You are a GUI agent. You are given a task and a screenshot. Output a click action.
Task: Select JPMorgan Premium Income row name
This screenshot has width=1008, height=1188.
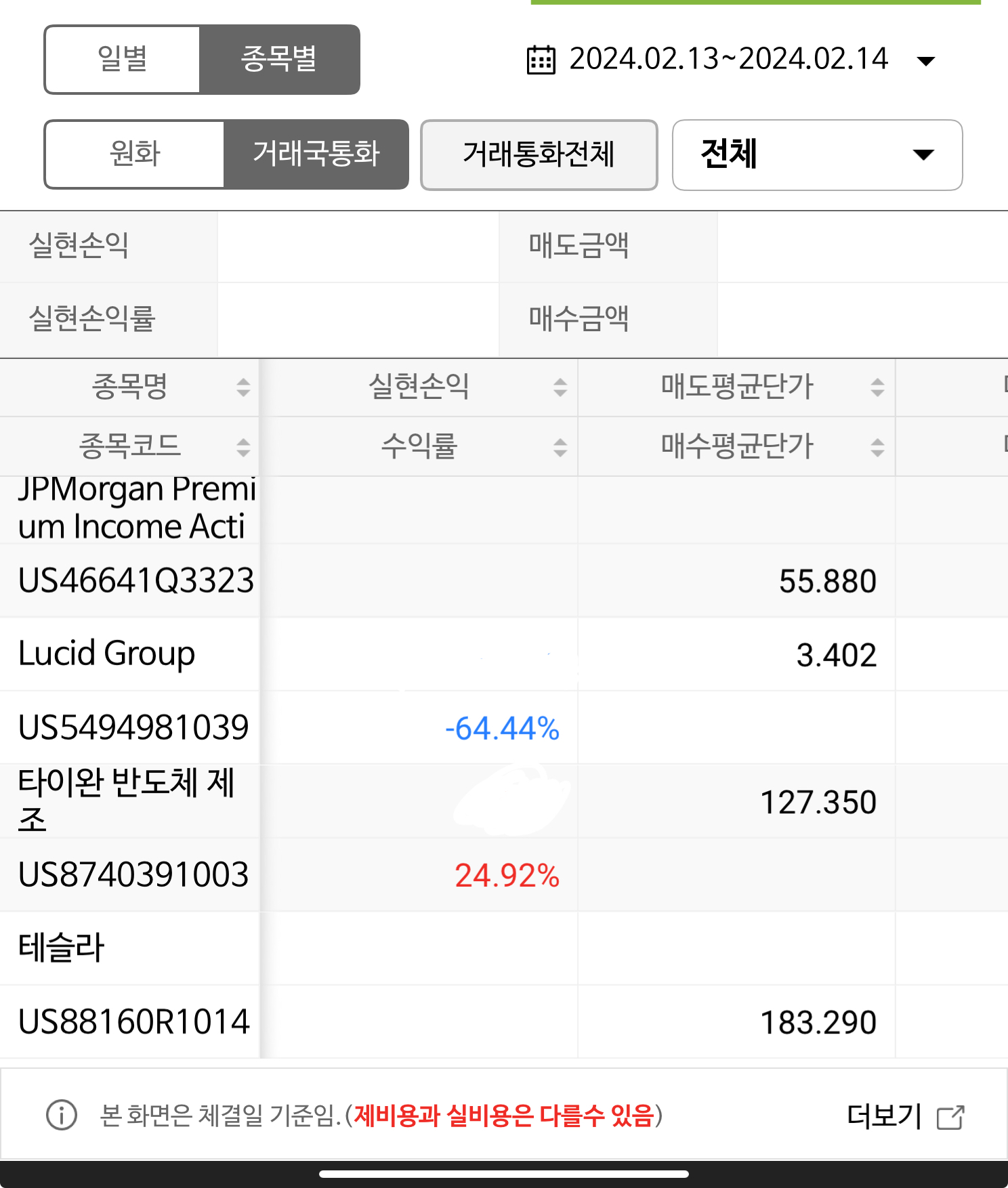[137, 508]
